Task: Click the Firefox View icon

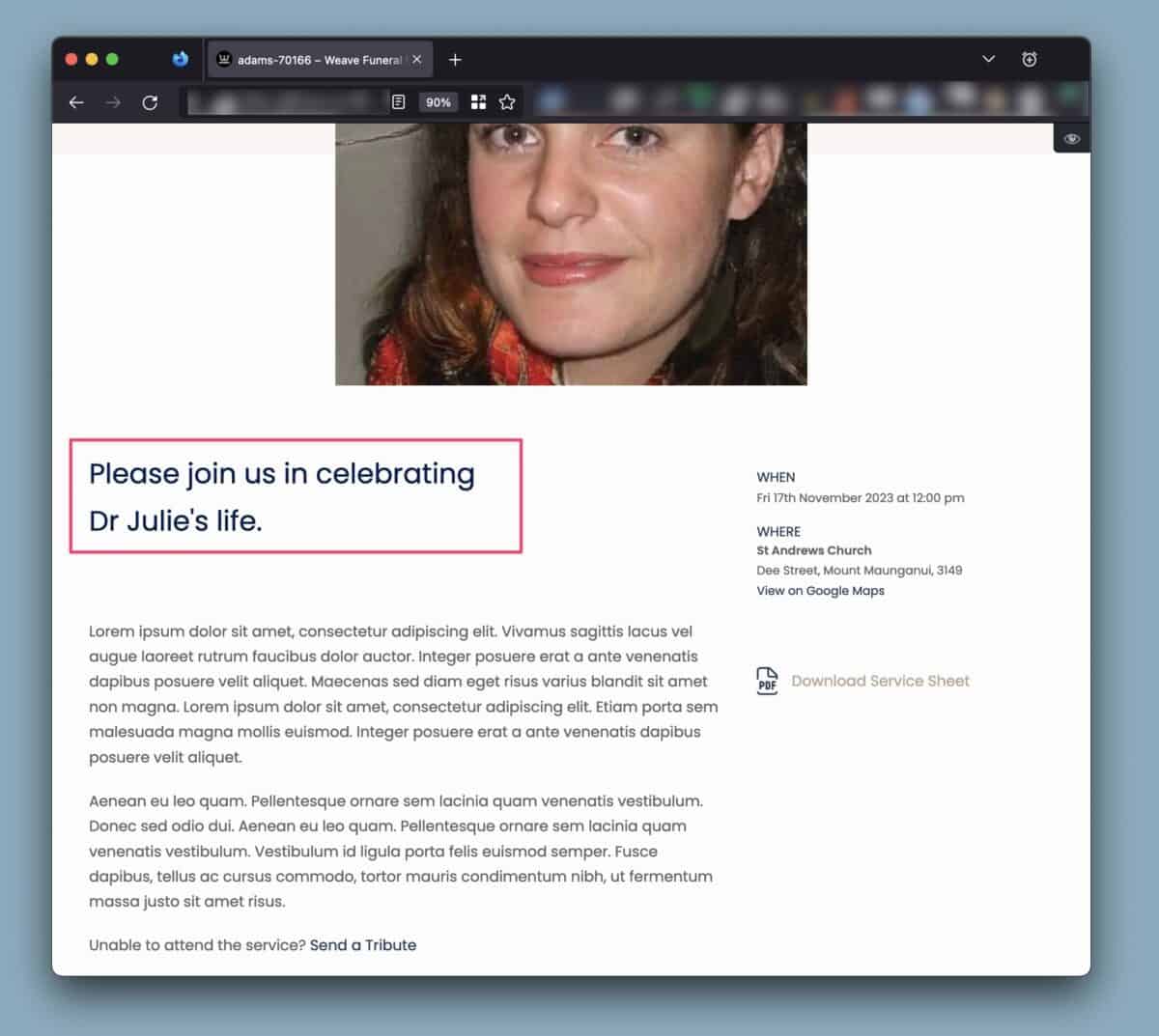Action: (180, 60)
